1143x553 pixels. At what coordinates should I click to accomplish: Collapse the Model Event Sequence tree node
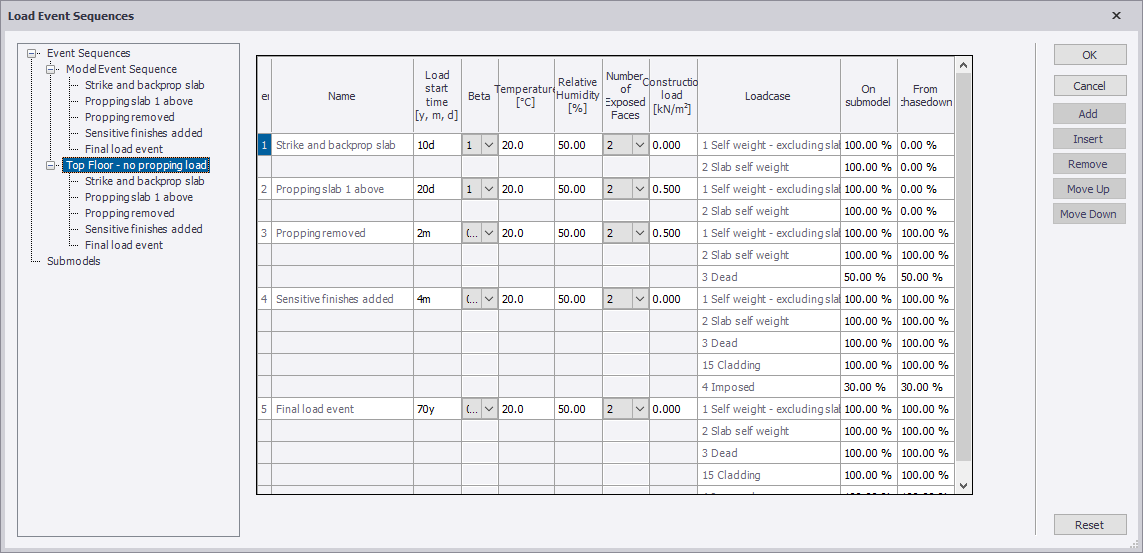tap(52, 69)
